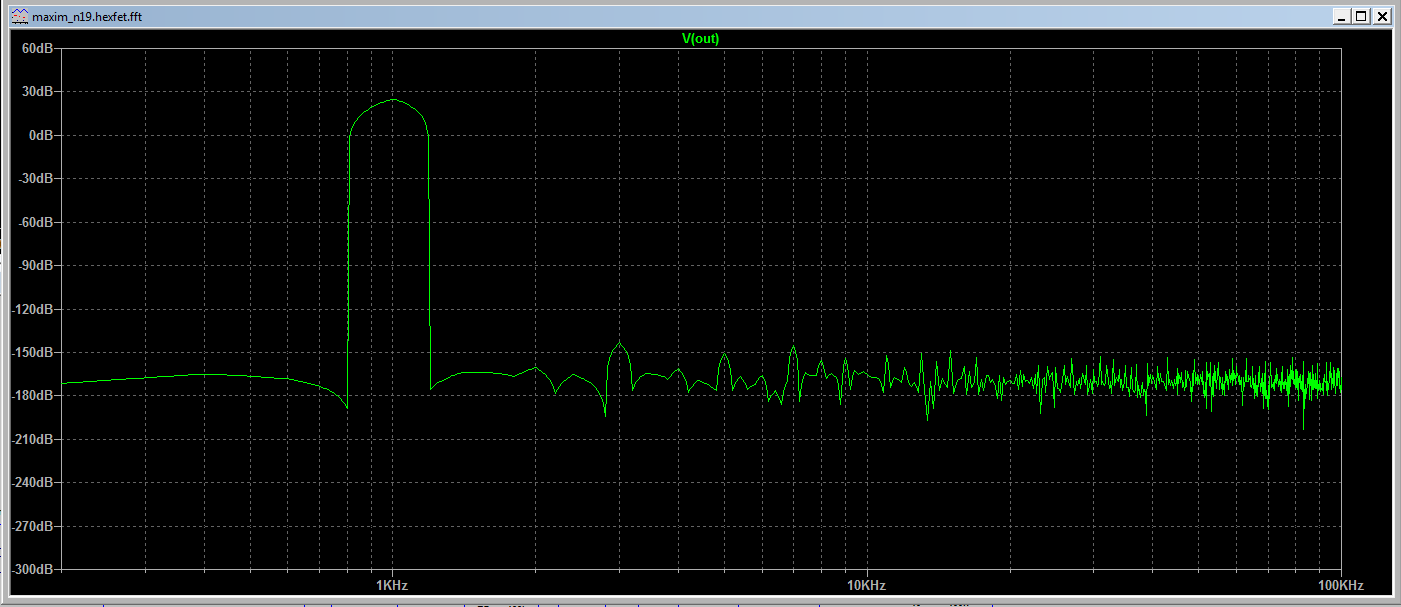Click the -90dB vertical axis label
Viewport: 1401px width, 607px height.
[x=34, y=265]
